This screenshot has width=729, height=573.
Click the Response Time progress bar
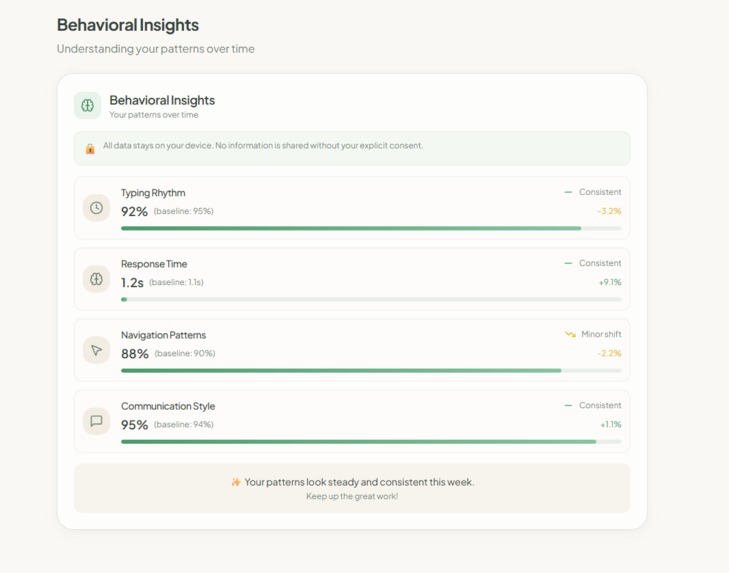[x=371, y=299]
